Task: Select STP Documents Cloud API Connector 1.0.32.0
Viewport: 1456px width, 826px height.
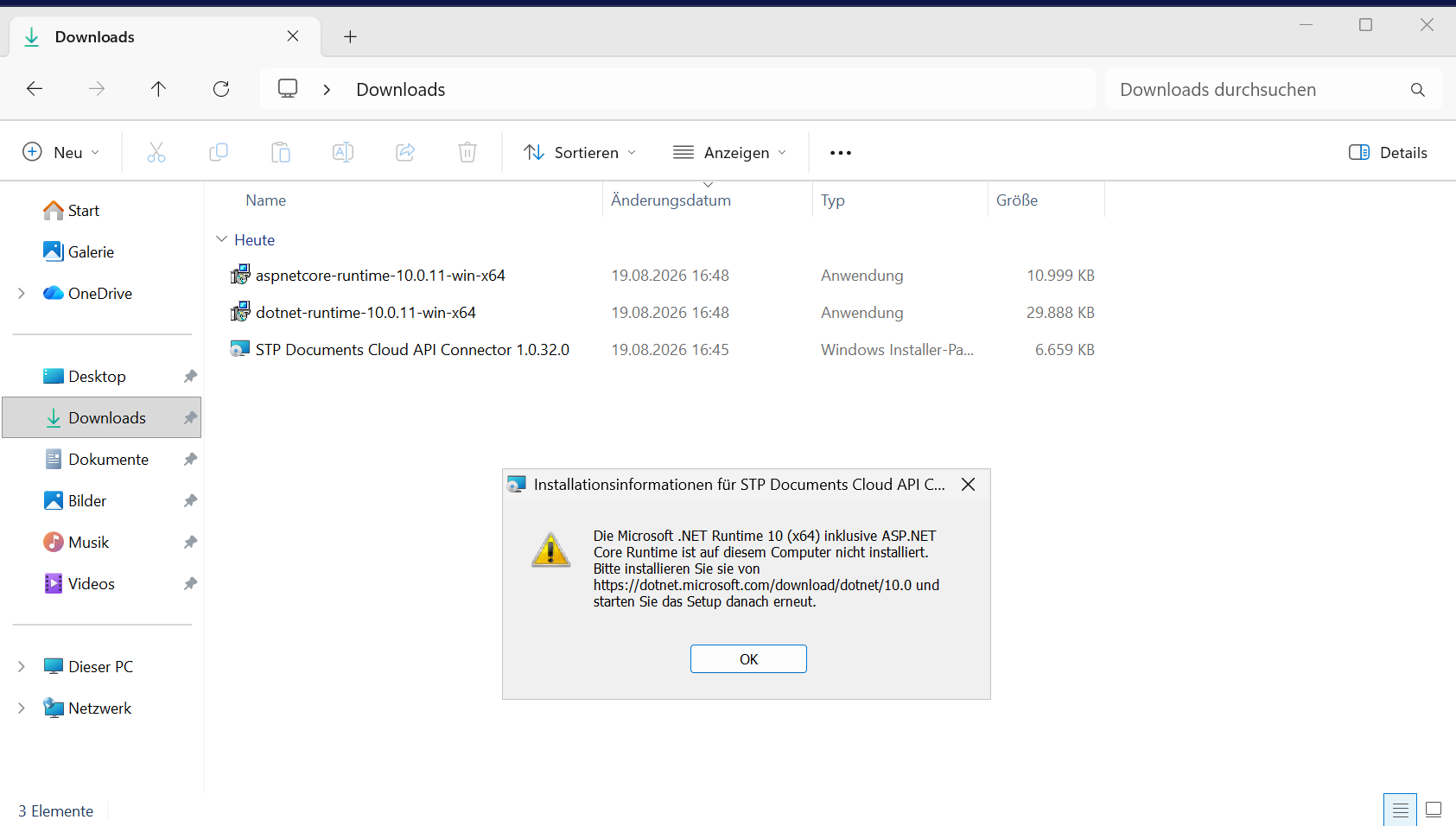Action: 412,350
